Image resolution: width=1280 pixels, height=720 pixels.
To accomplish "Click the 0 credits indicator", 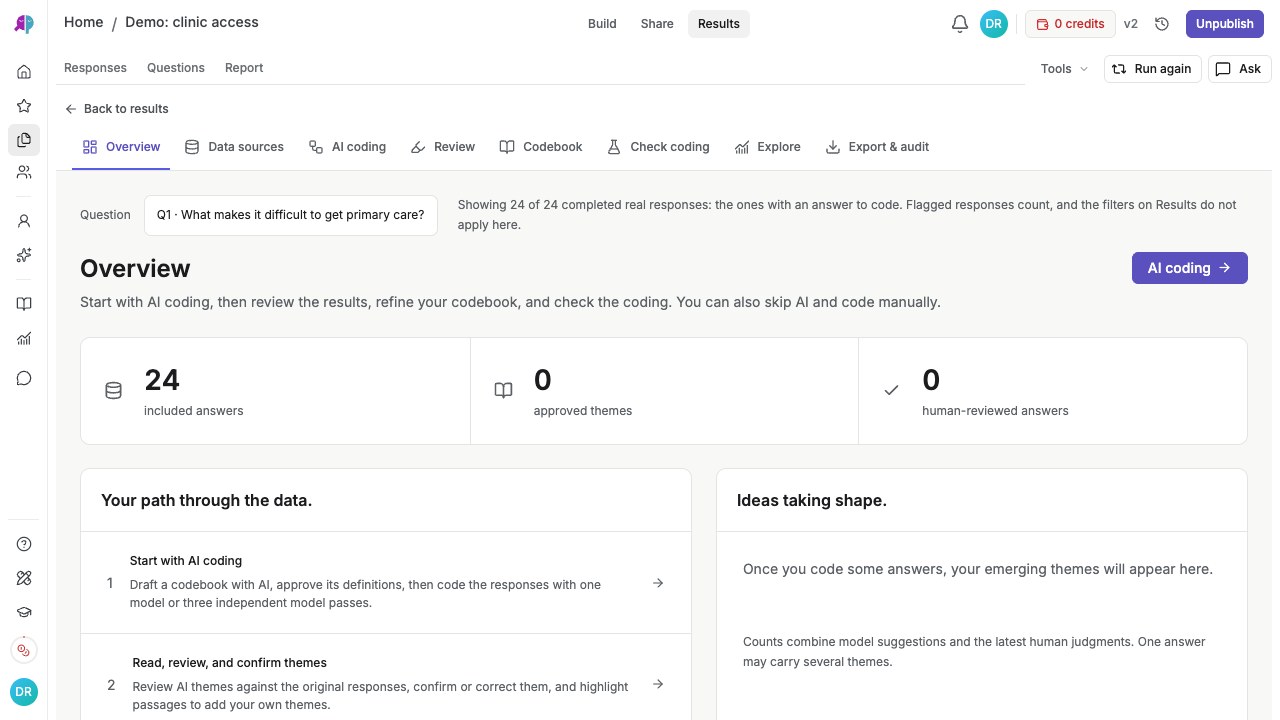I will pos(1070,24).
